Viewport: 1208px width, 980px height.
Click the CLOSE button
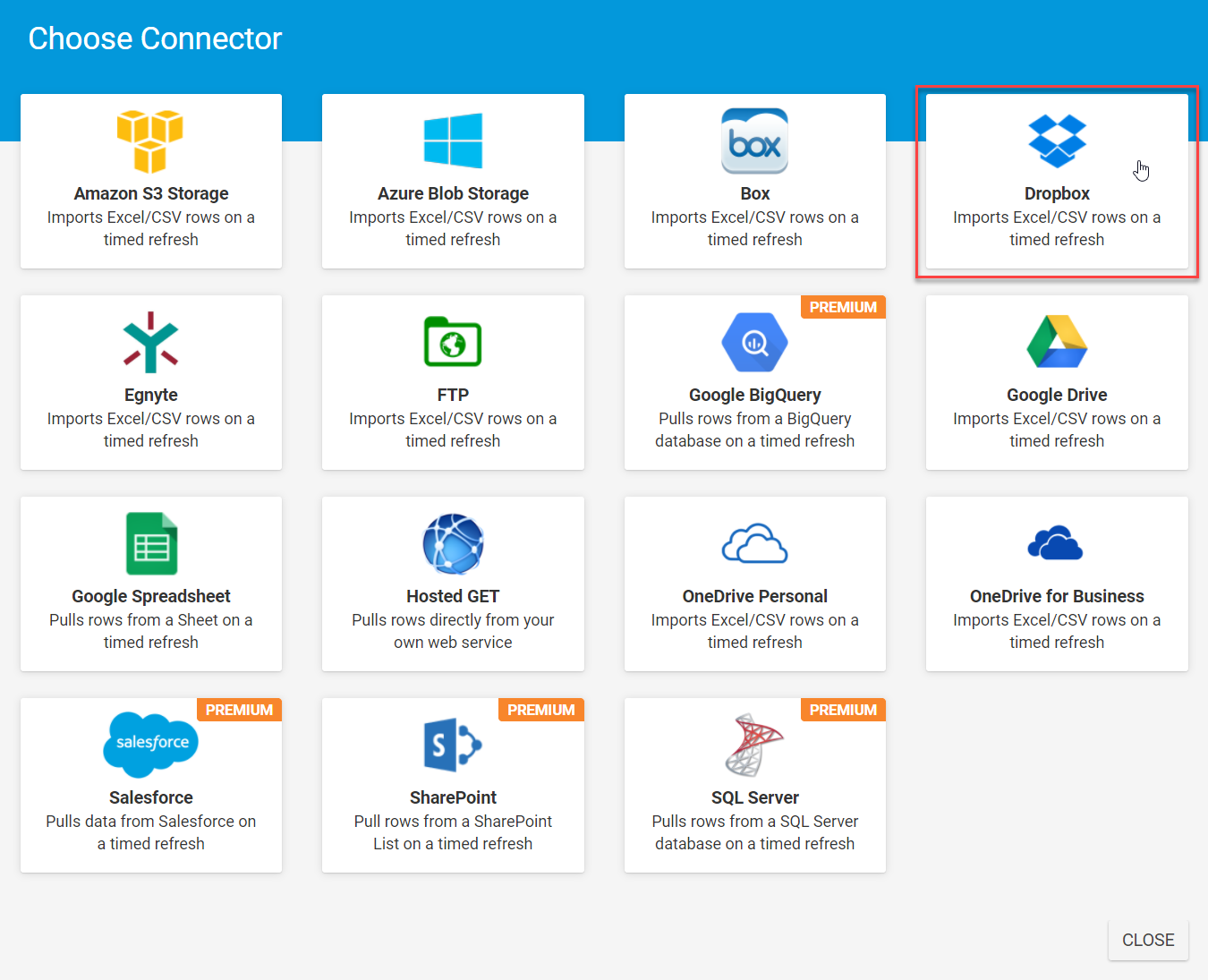click(x=1148, y=940)
